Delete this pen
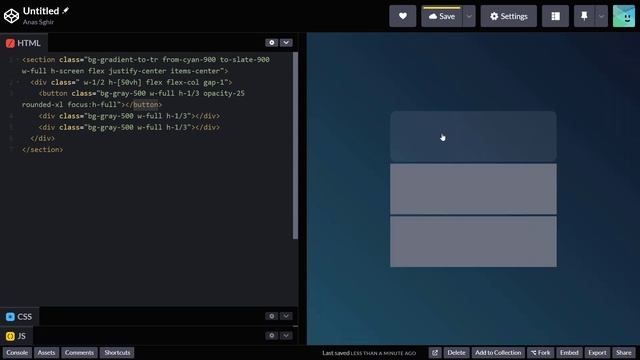 click(456, 353)
